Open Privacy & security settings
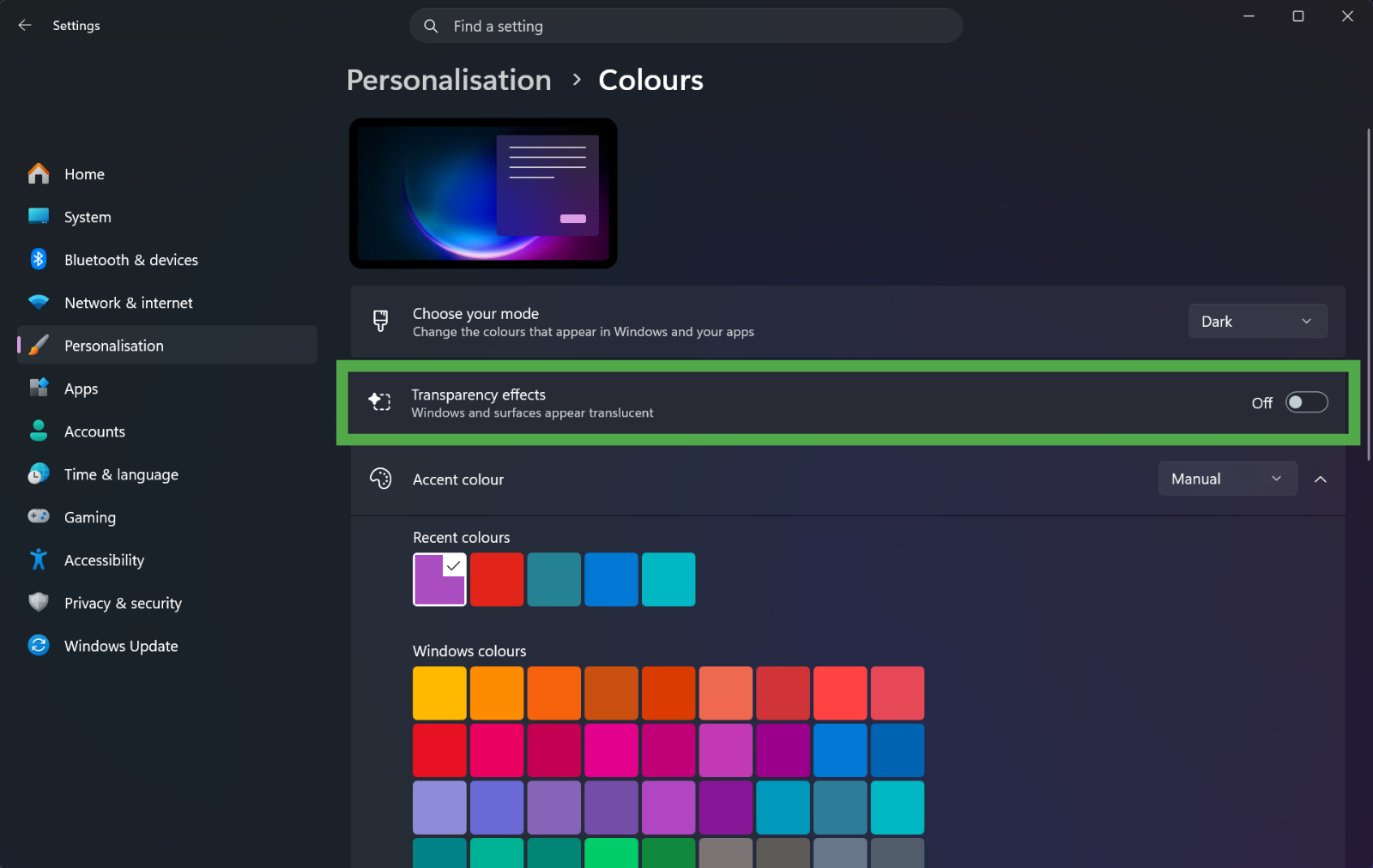The width and height of the screenshot is (1373, 868). 167,603
